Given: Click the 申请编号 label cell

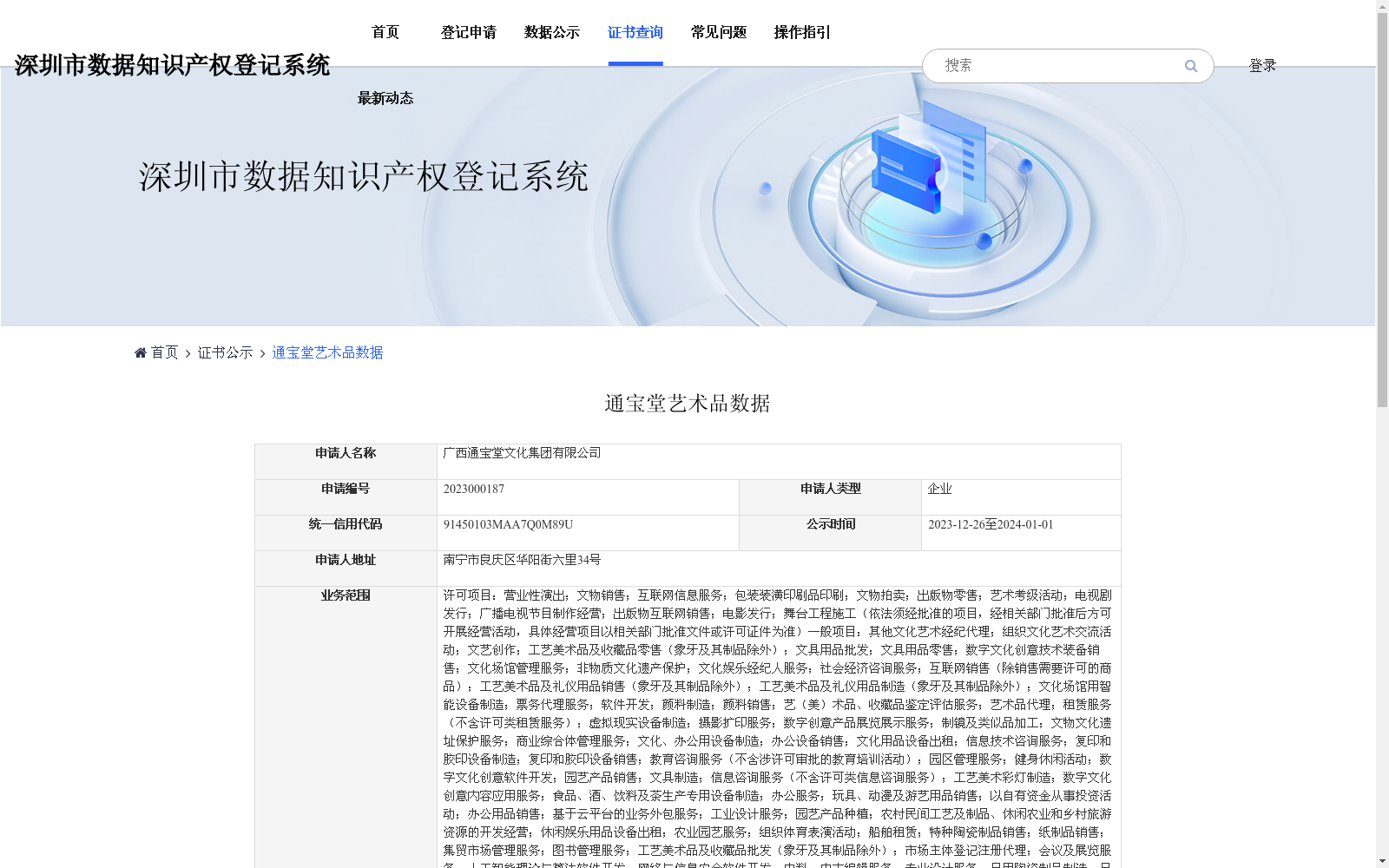Looking at the screenshot, I should coord(346,497).
